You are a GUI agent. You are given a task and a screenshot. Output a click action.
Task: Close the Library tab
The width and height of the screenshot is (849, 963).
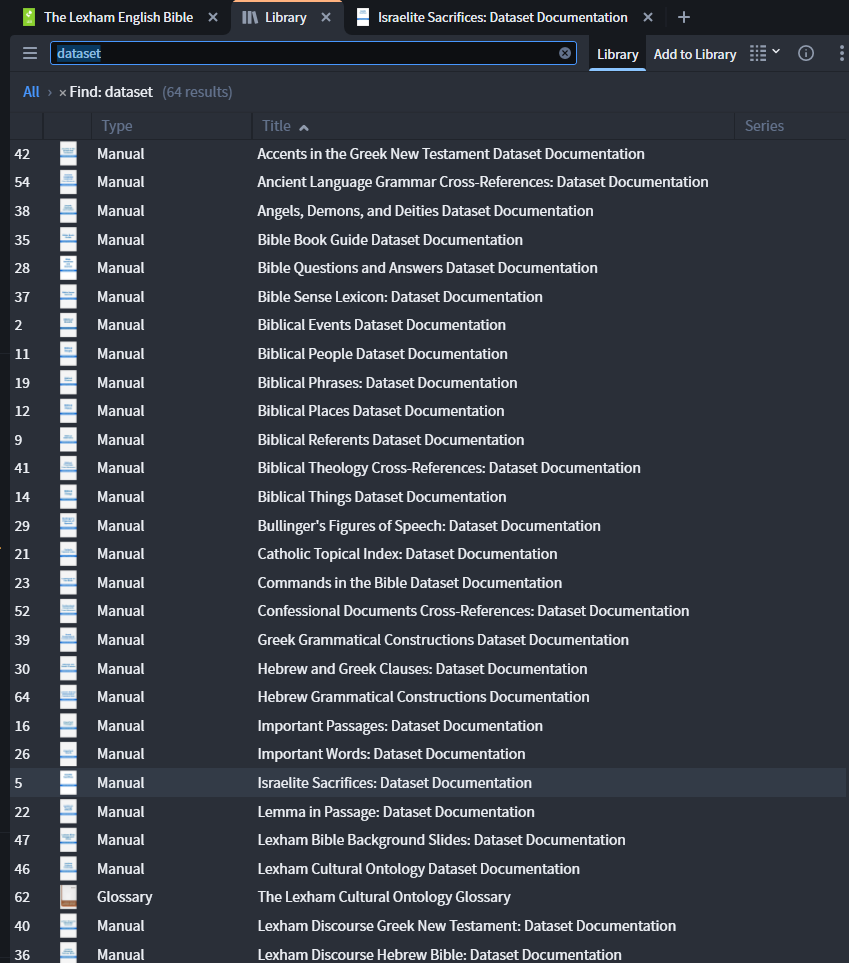pyautogui.click(x=326, y=17)
